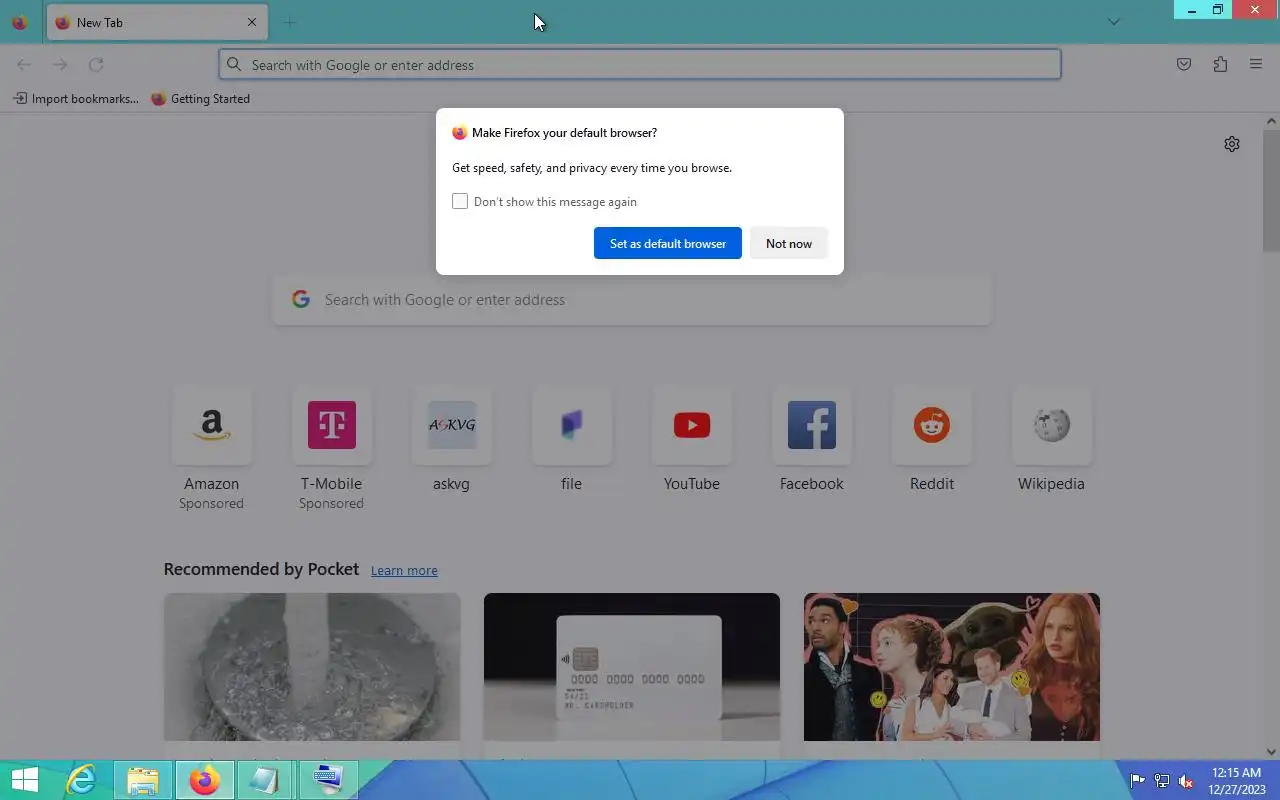Open the credit card story thumbnail
Screen dimensions: 1280x800
coord(632,667)
